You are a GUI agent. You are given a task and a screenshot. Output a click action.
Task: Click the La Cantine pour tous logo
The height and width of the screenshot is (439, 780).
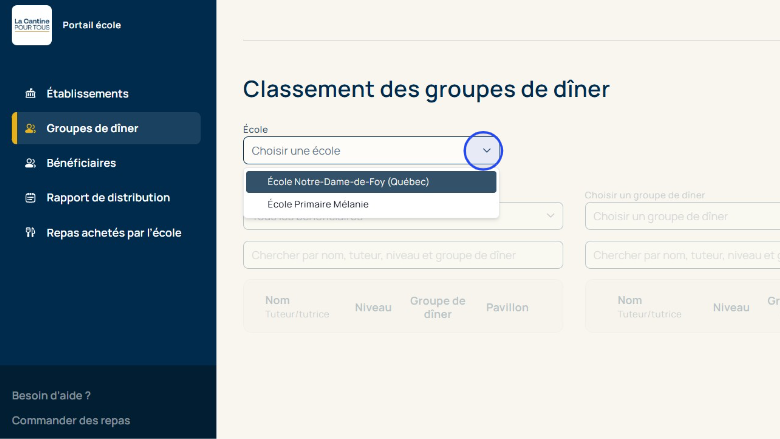pos(32,25)
